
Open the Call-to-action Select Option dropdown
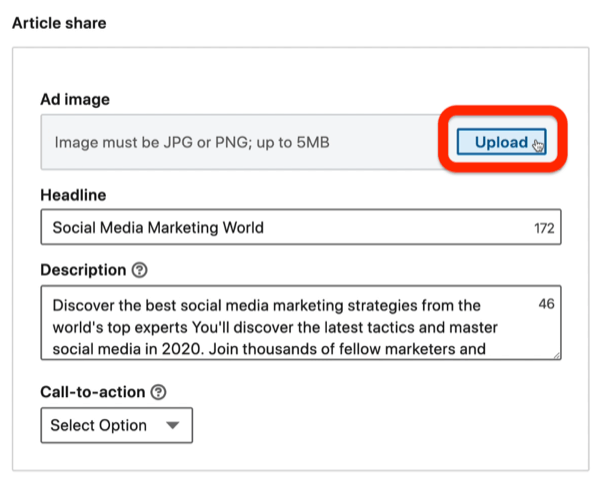coord(117,425)
